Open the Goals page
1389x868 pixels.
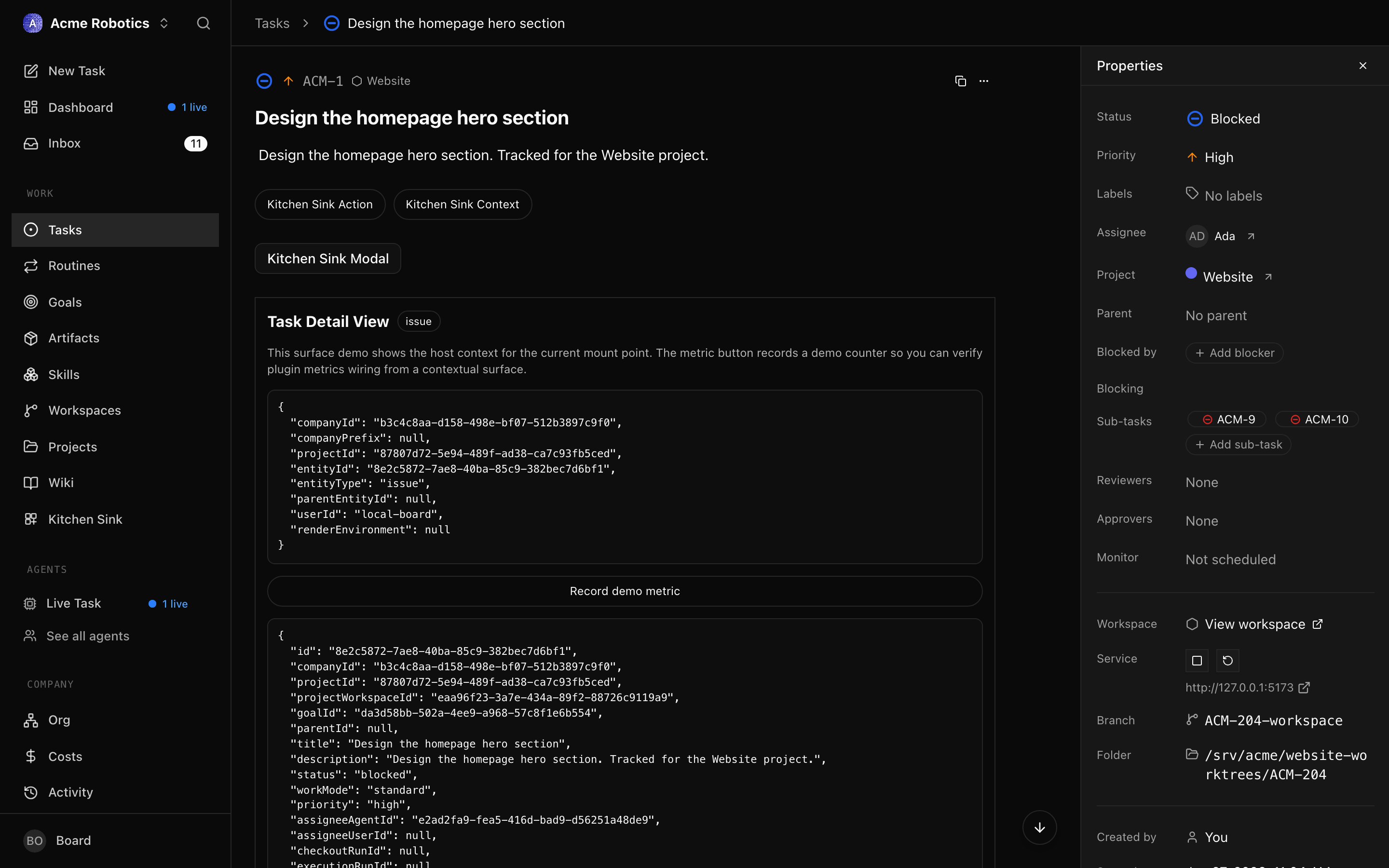115,302
